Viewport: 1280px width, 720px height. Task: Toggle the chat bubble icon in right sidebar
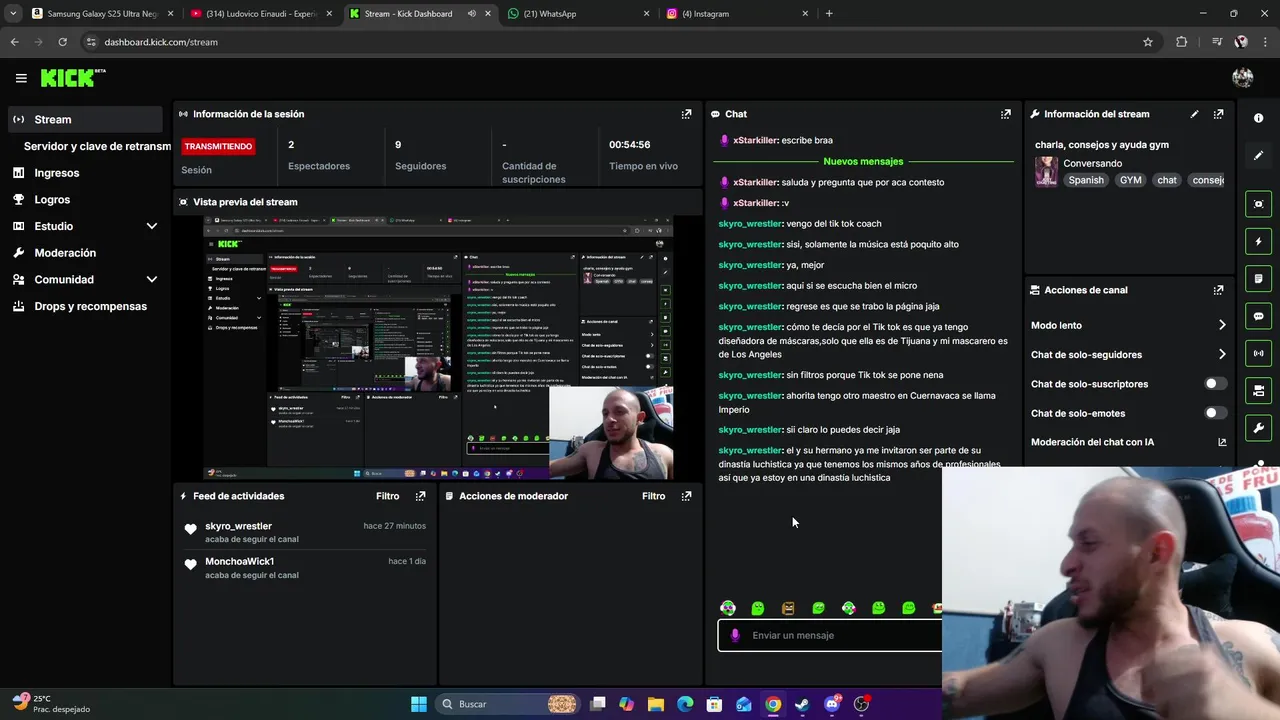tap(1258, 316)
